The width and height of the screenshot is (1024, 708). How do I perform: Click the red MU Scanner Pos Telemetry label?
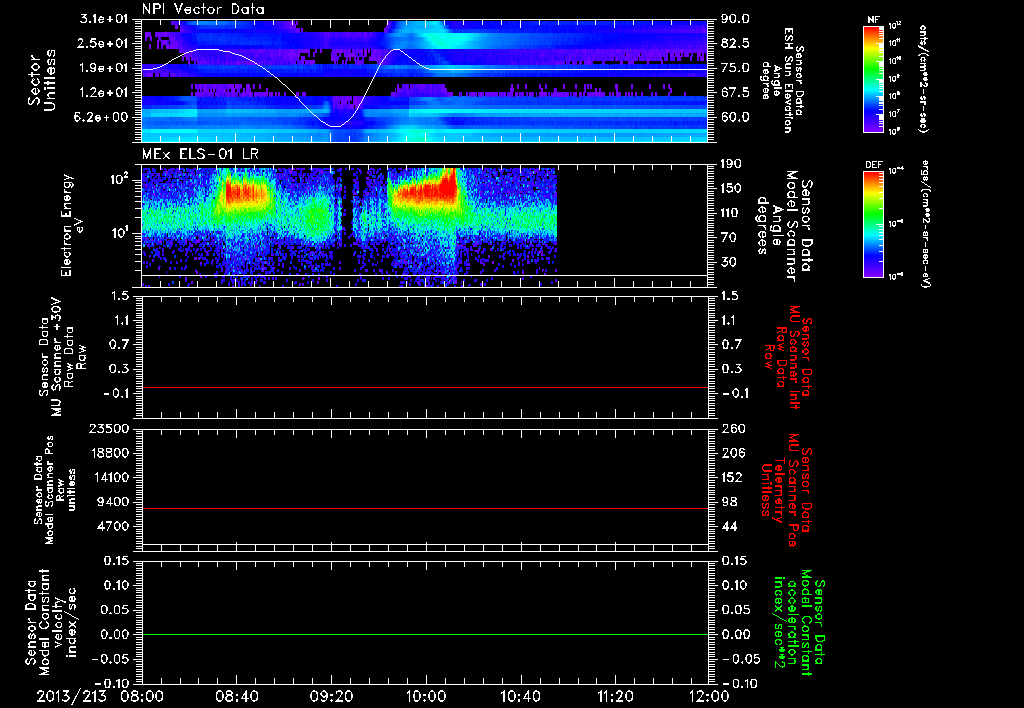coord(787,490)
